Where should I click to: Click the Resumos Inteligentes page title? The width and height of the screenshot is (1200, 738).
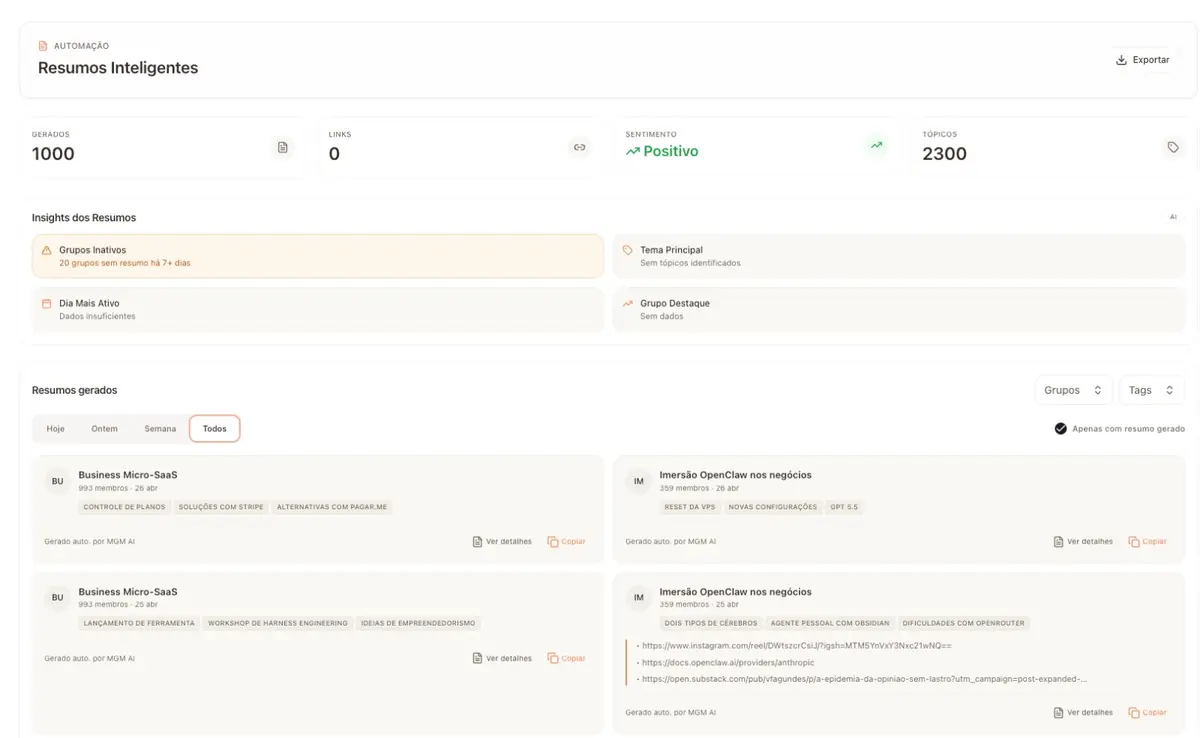(118, 68)
